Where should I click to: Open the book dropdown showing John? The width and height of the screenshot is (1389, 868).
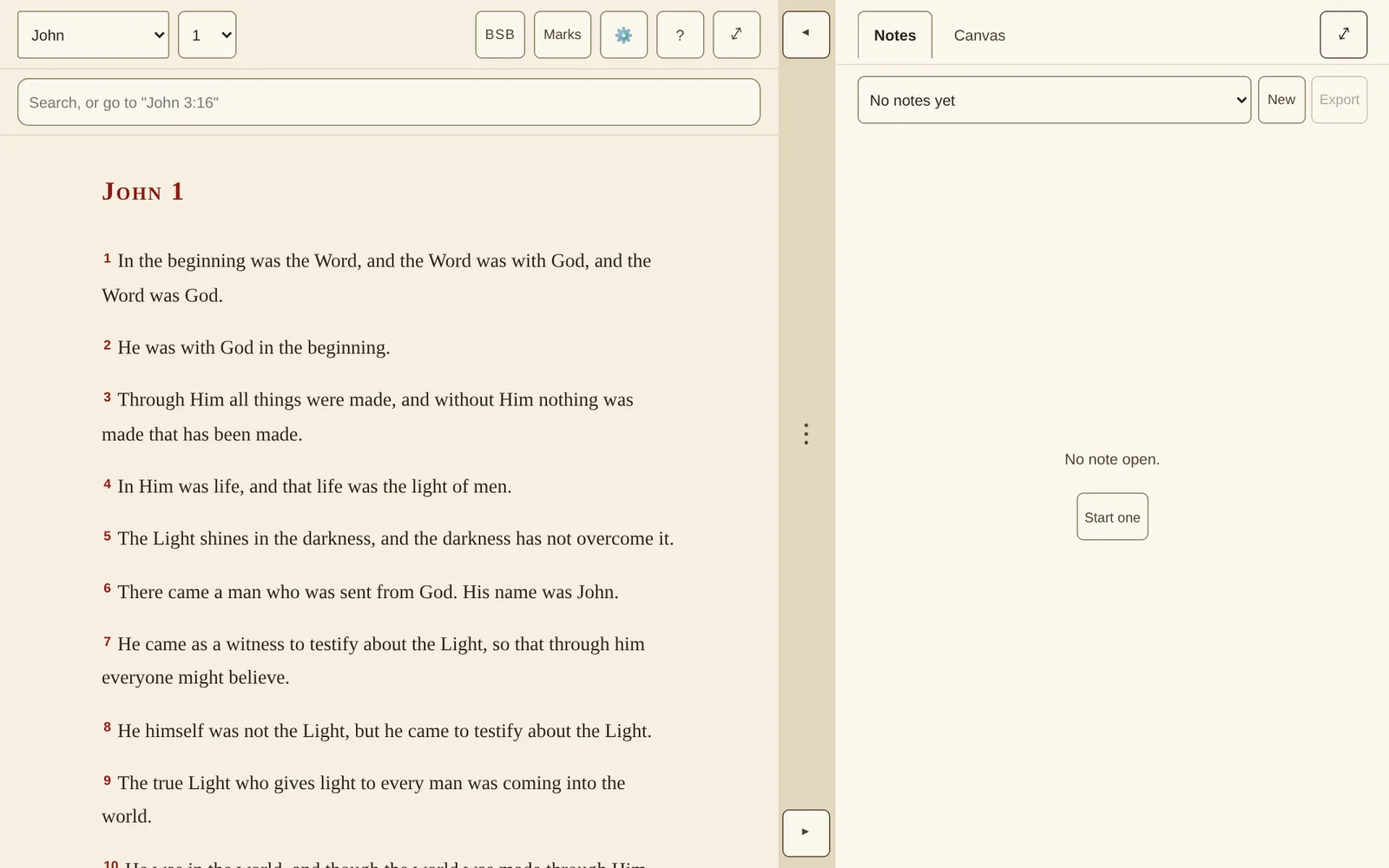pos(93,35)
